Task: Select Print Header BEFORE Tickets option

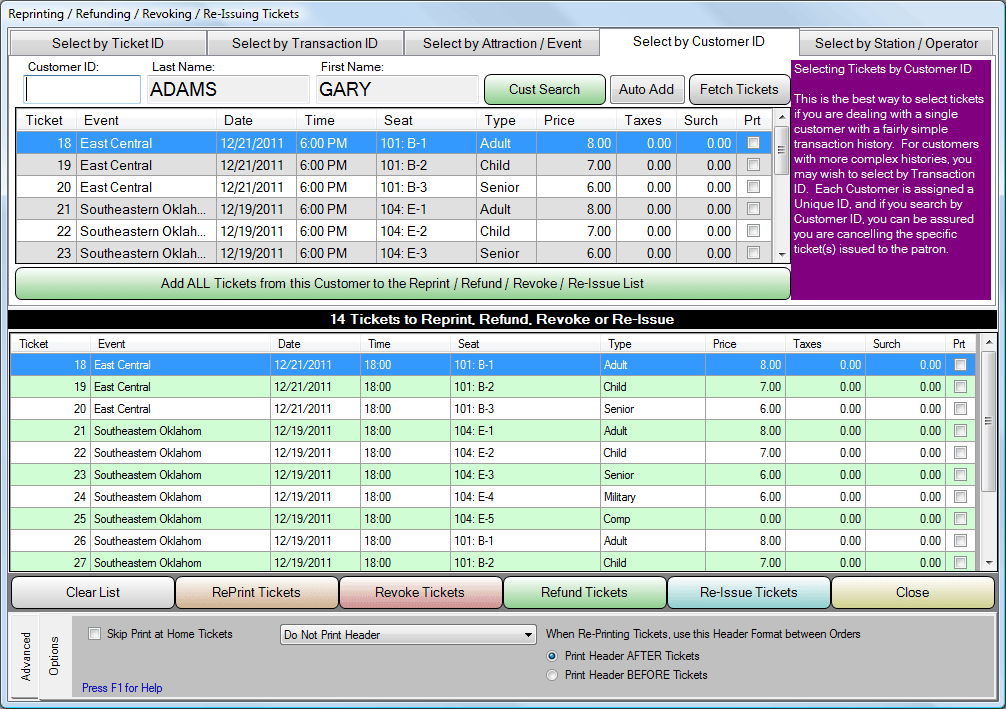Action: tap(553, 675)
